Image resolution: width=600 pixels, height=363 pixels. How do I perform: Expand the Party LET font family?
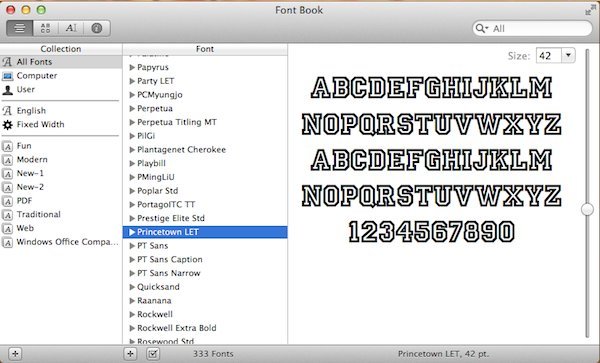[132, 81]
